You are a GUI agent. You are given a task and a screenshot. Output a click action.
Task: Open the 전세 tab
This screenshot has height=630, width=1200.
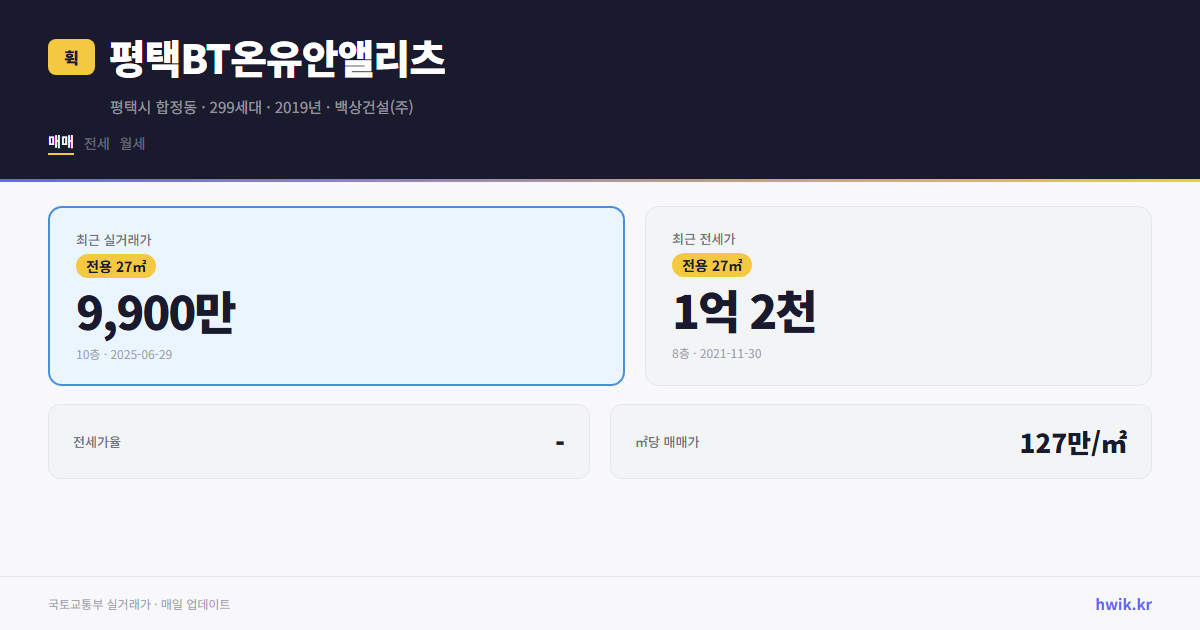point(96,143)
